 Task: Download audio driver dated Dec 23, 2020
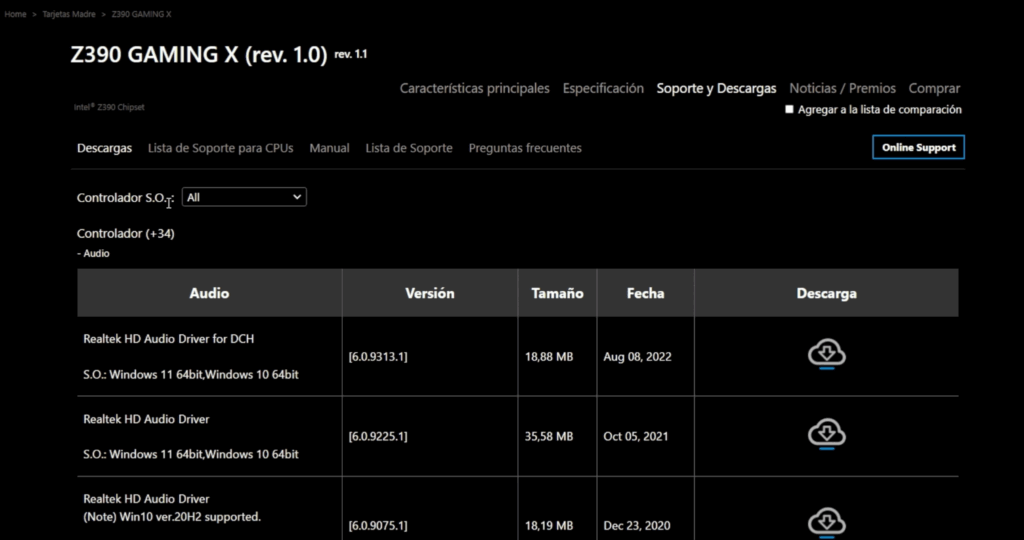[827, 523]
